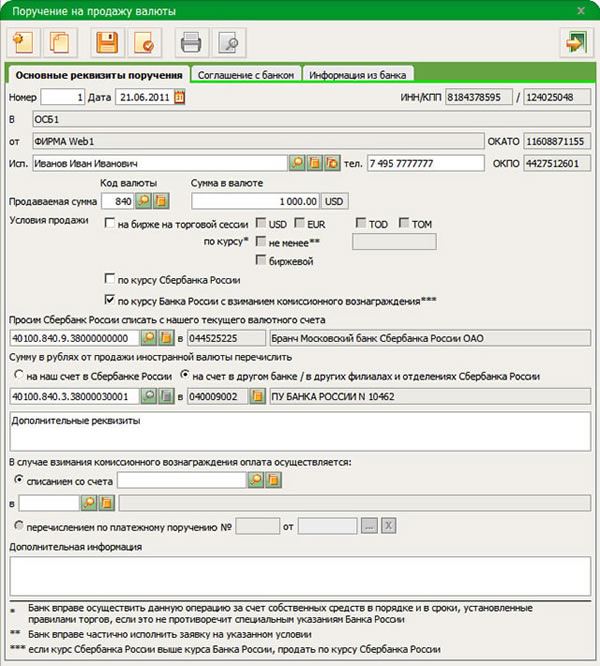
Task: Click the 'Дополнительная информация' text area
Action: [300, 576]
